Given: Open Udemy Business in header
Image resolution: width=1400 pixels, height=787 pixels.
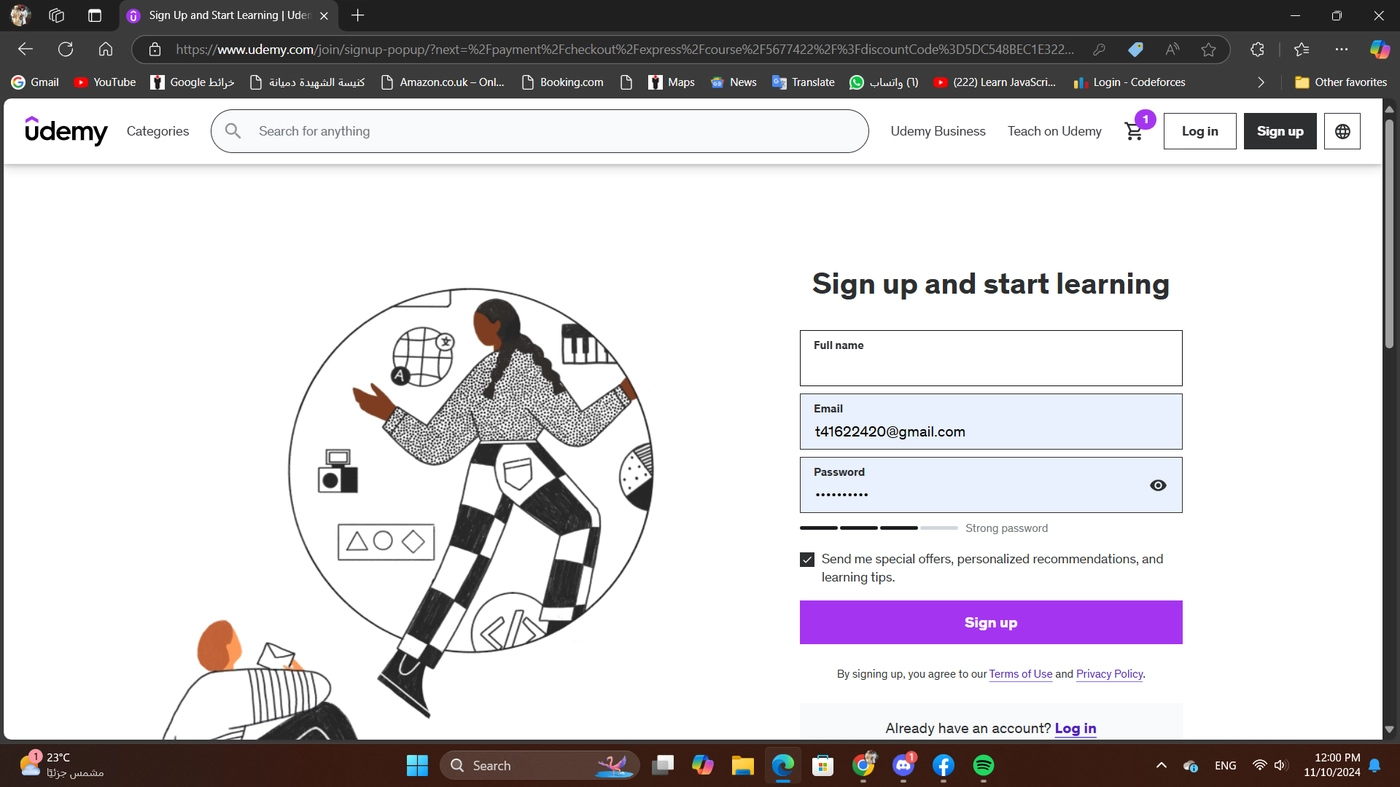Looking at the screenshot, I should (938, 131).
